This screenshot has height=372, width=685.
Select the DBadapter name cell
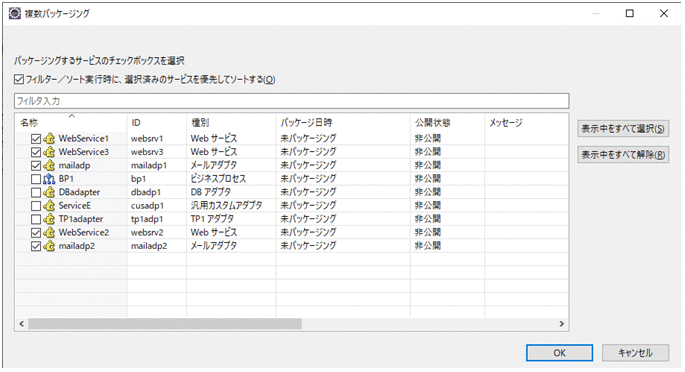[79, 193]
